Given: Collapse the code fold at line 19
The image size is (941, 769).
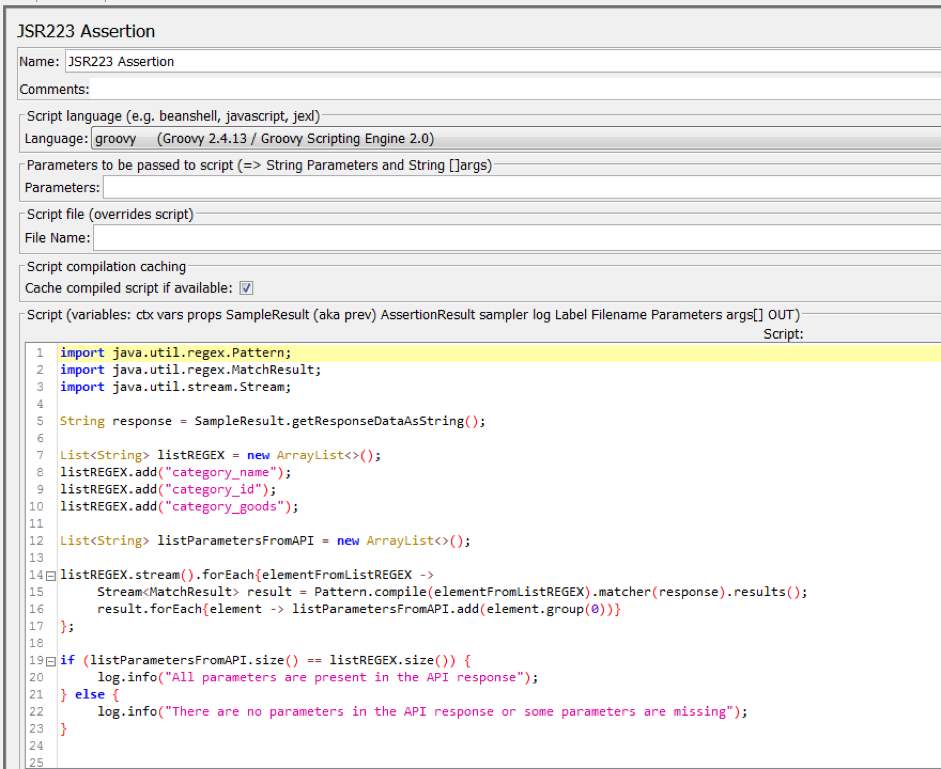Looking at the screenshot, I should pyautogui.click(x=51, y=661).
